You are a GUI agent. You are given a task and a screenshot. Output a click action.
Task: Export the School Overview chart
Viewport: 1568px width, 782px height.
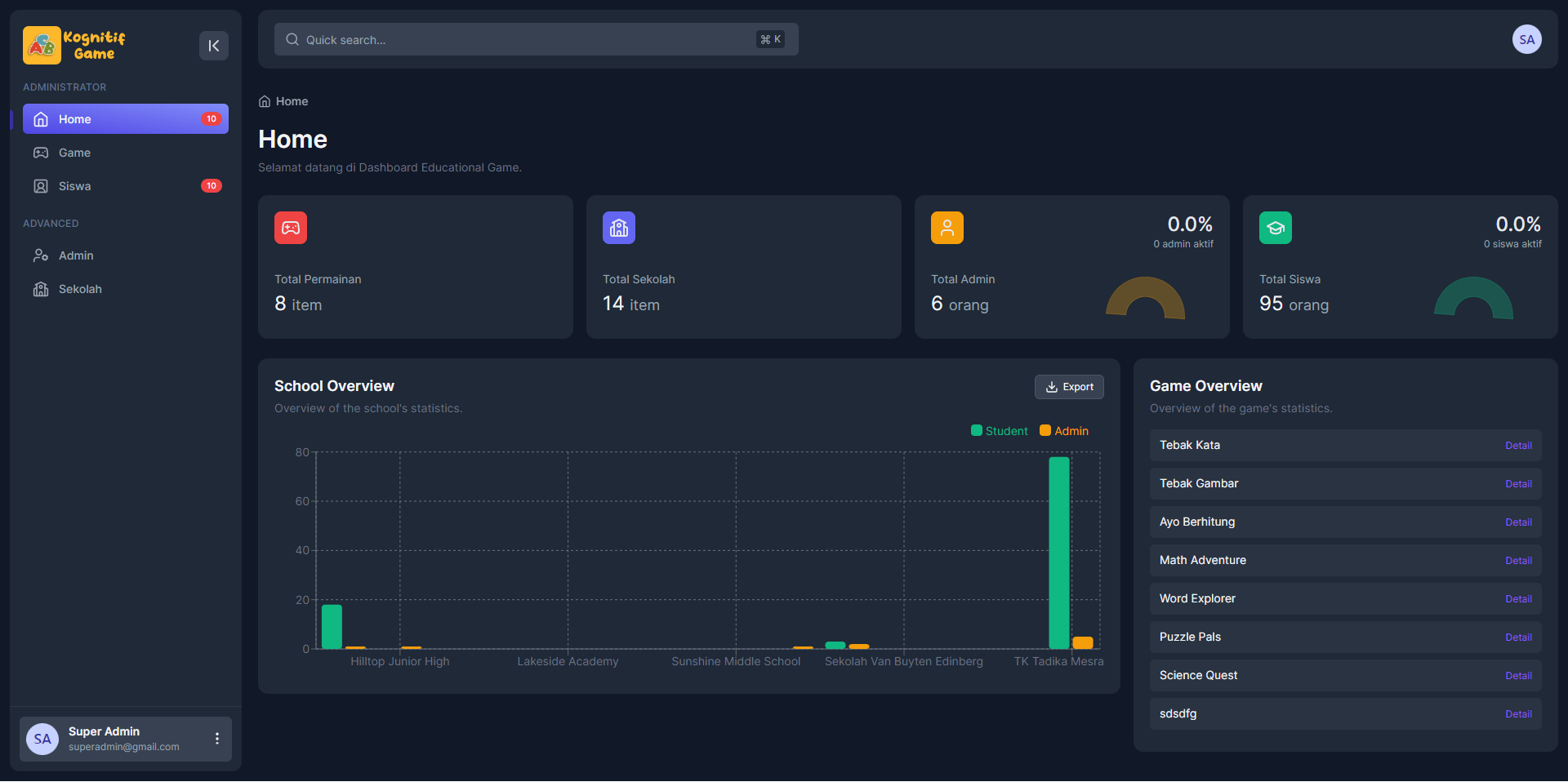coord(1069,387)
